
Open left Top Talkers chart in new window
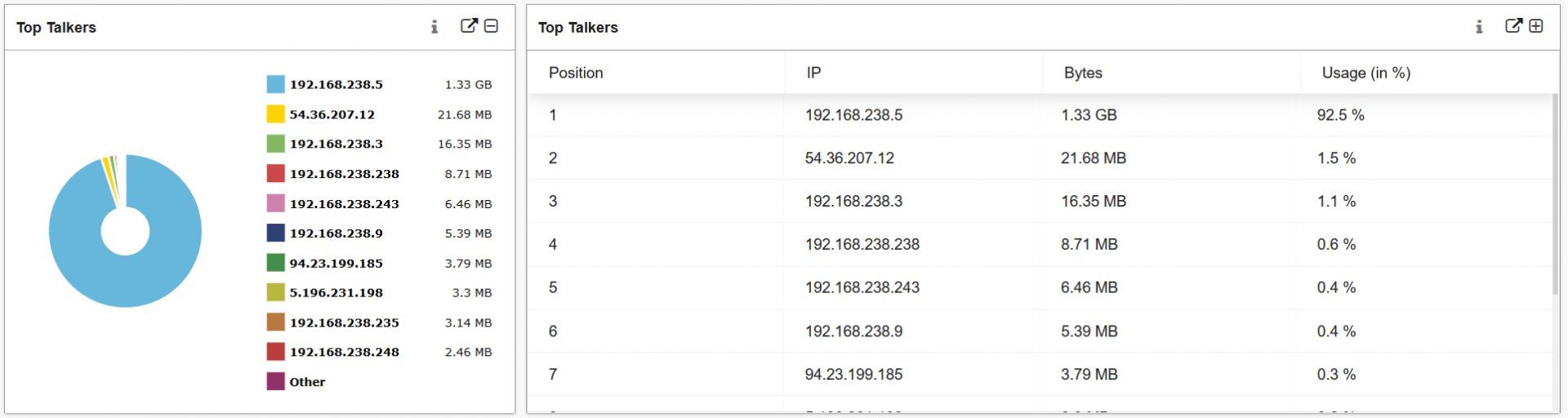tap(469, 26)
